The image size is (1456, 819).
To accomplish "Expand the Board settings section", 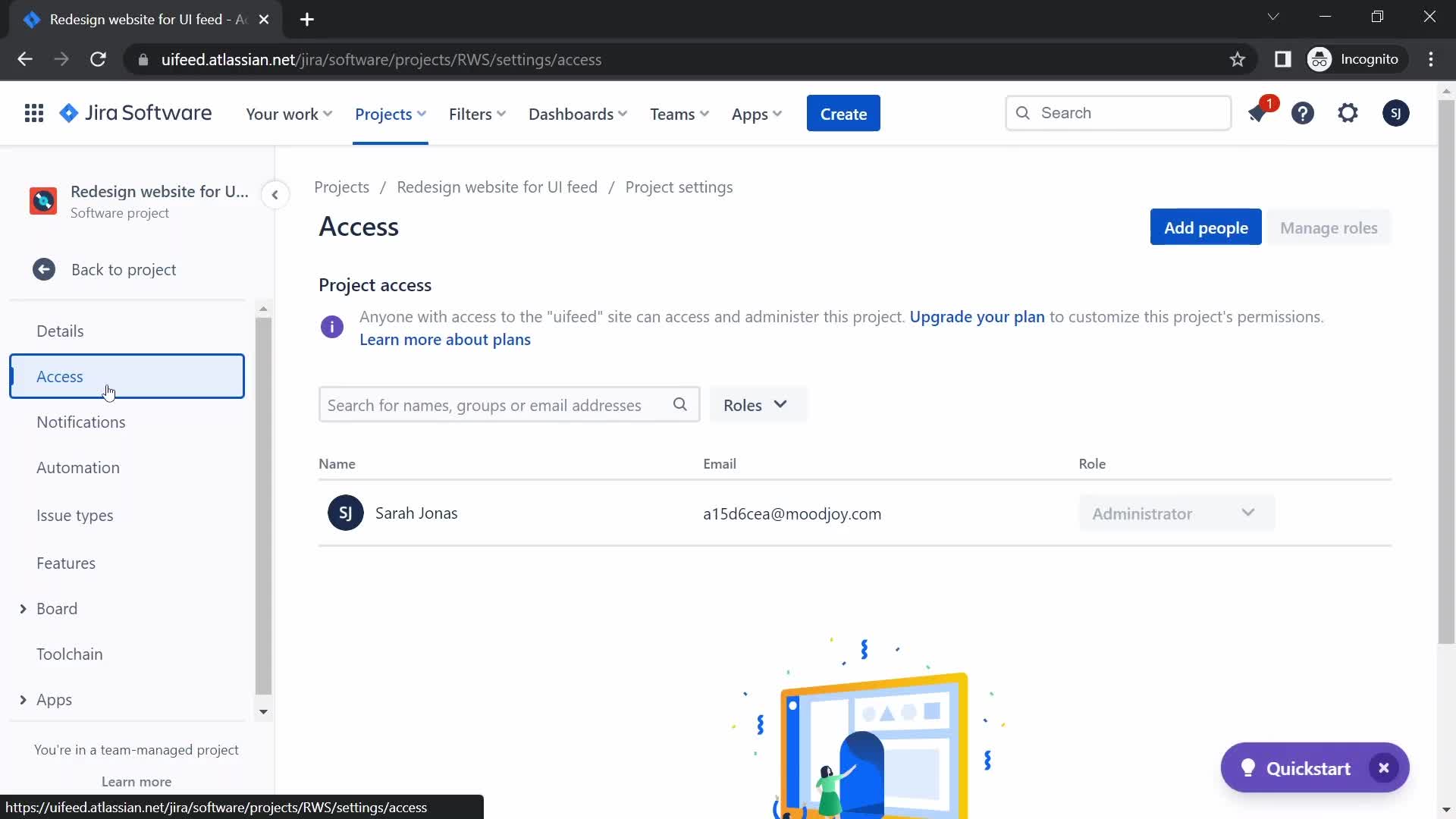I will [23, 608].
